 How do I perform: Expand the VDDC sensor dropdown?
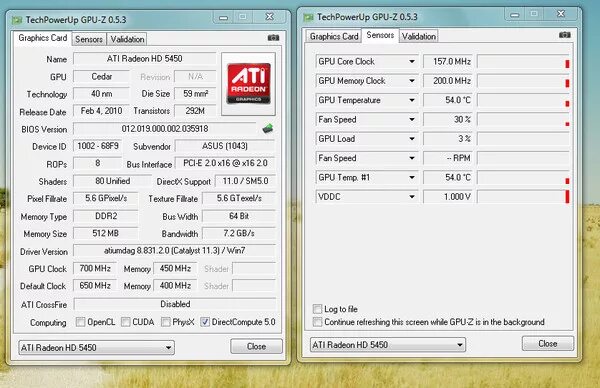412,197
